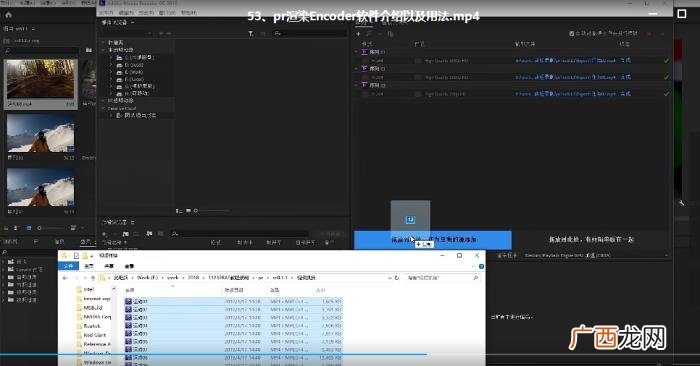Toggle the second queue output's preset checkbox
Screen dimensions: 700x366
[x=418, y=77]
